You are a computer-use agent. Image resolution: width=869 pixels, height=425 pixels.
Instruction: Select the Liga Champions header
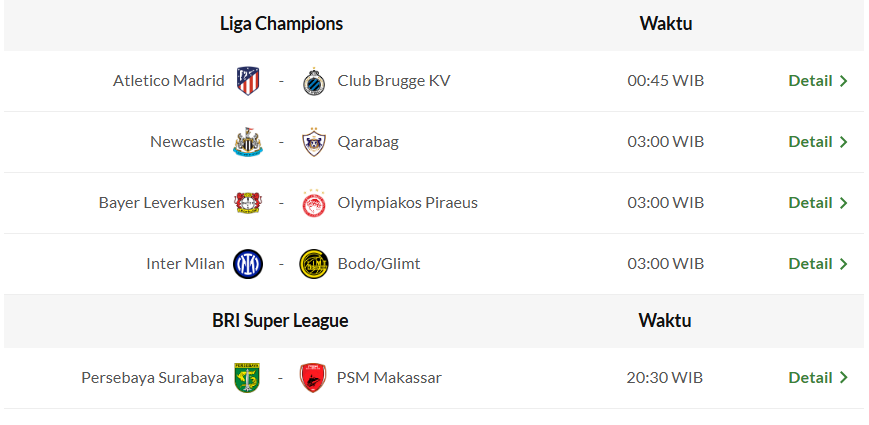281,24
